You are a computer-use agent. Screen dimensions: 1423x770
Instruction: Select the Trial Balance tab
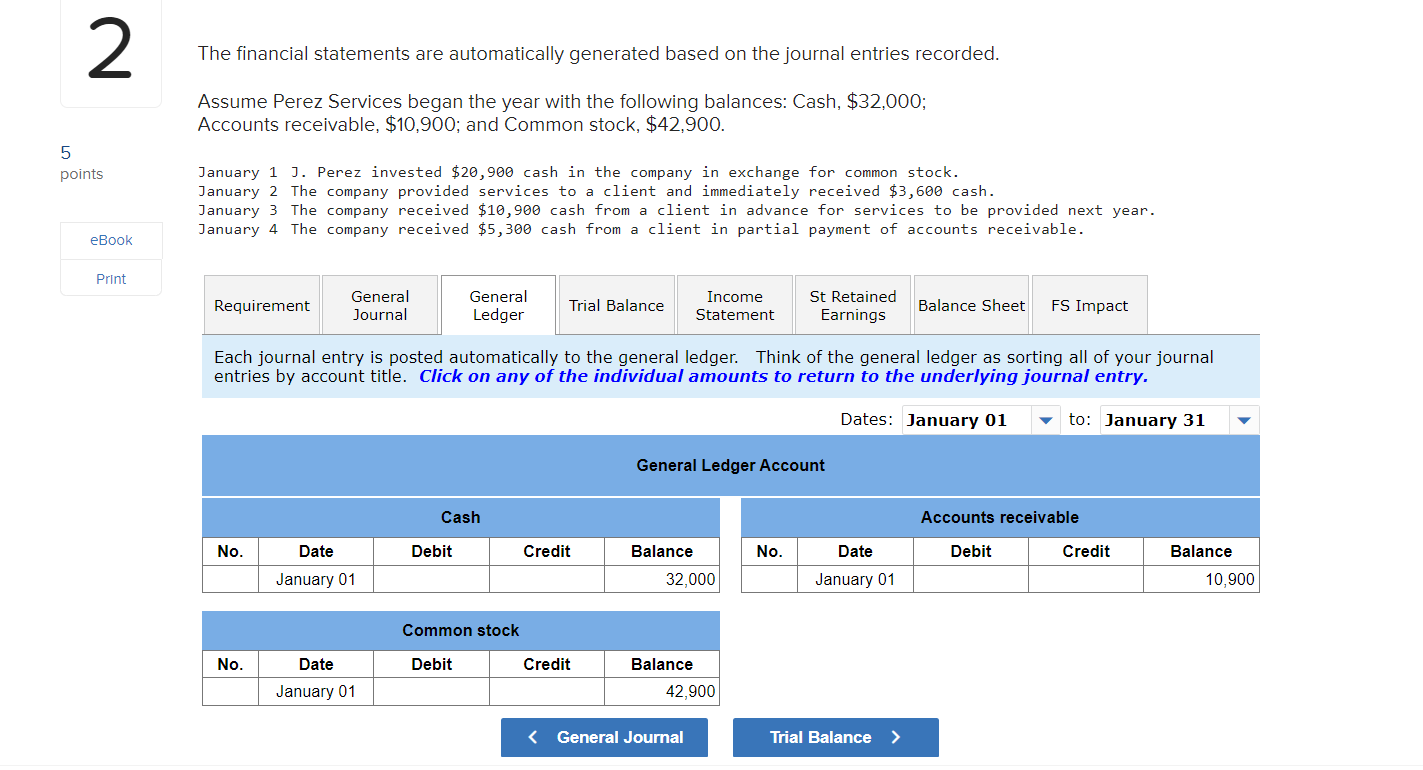pos(616,304)
